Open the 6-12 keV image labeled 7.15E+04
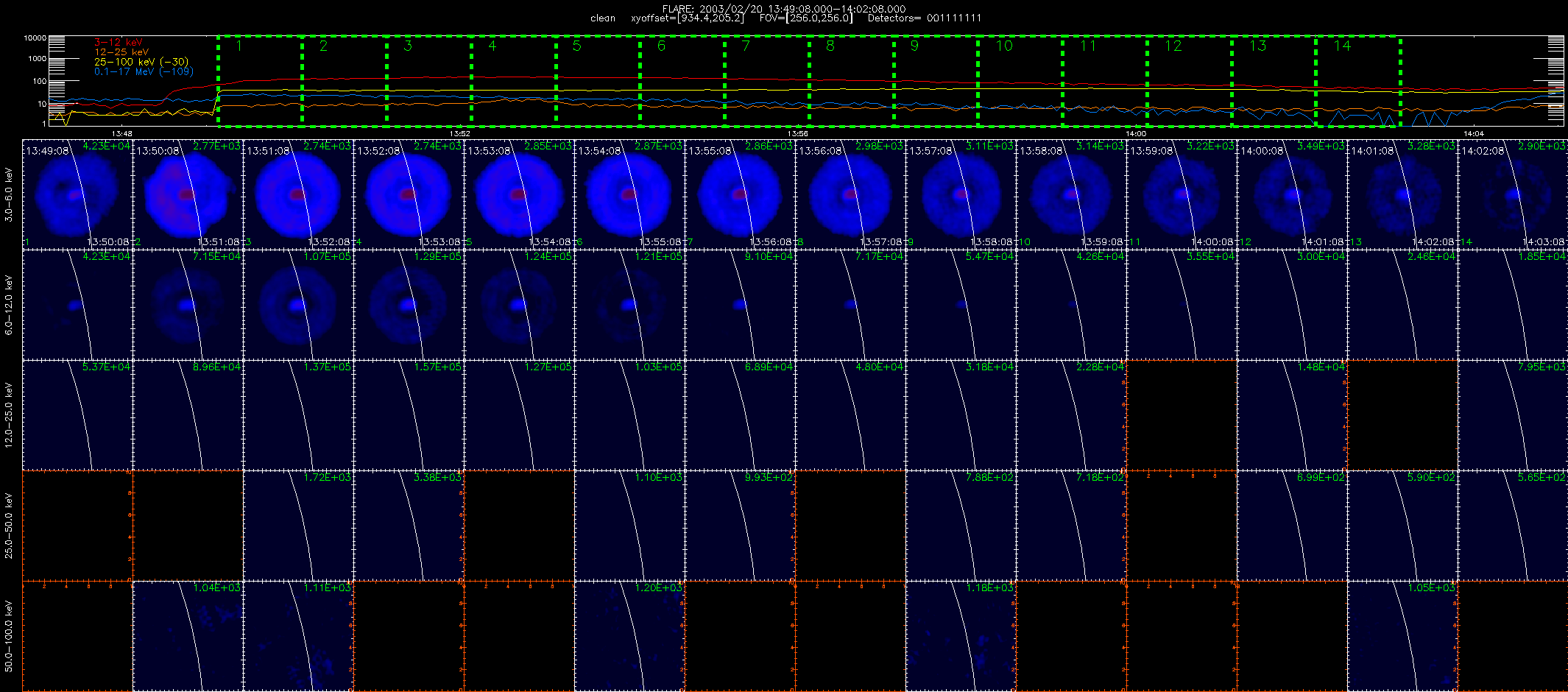Screen dimensions: 1568x692 click(x=188, y=305)
